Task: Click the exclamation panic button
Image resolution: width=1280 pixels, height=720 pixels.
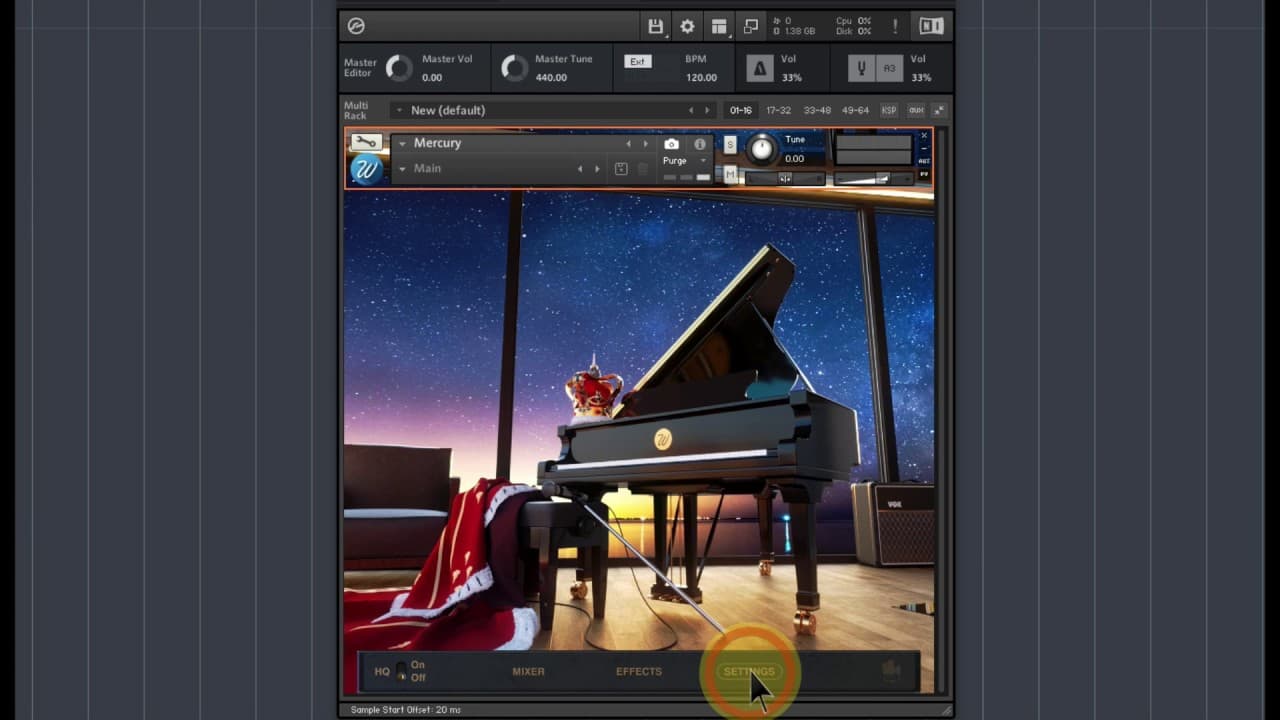Action: coord(895,27)
